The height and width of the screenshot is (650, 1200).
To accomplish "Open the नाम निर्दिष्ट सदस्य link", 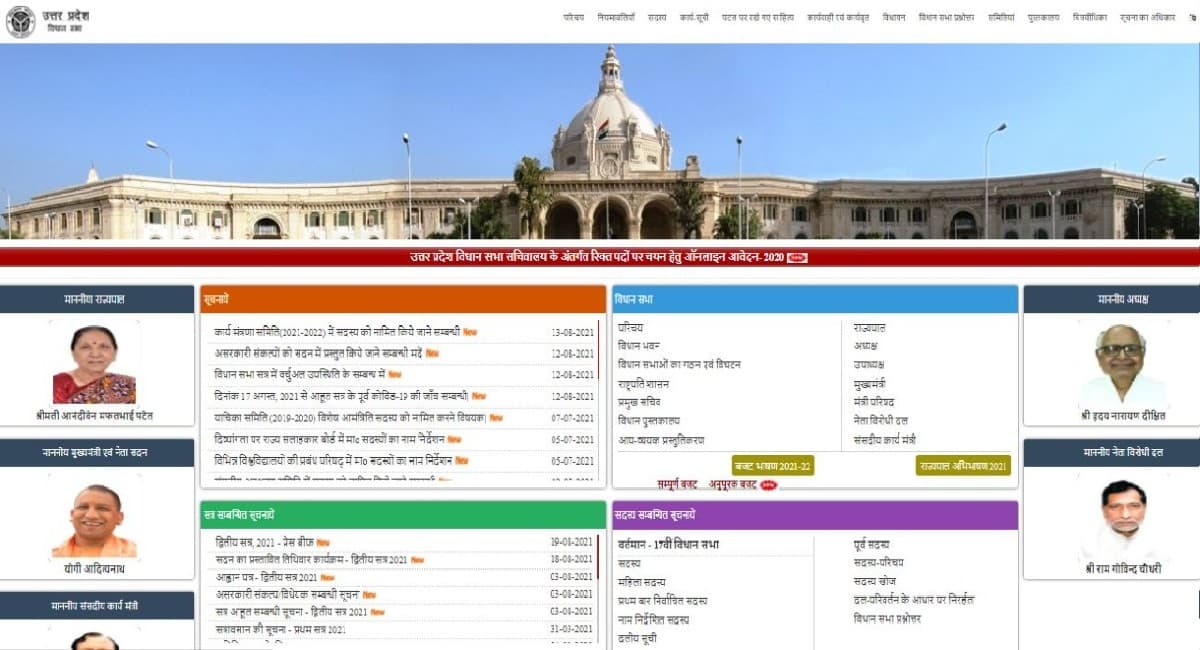I will 653,619.
